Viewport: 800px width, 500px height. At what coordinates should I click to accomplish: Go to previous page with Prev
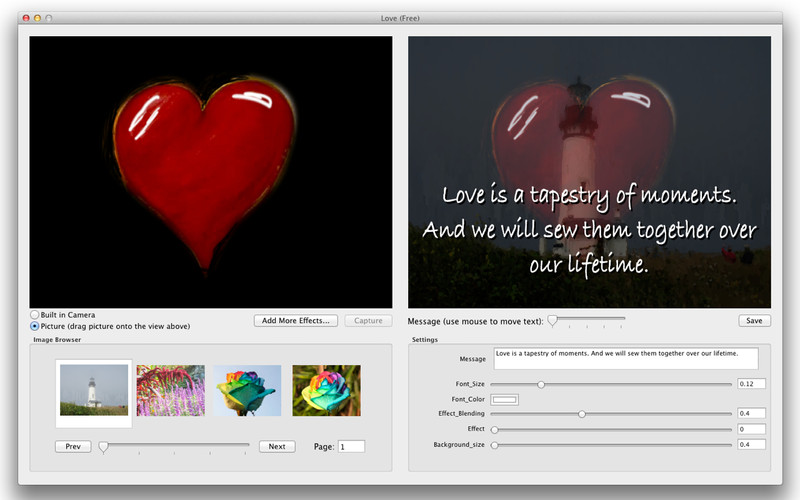pos(73,446)
